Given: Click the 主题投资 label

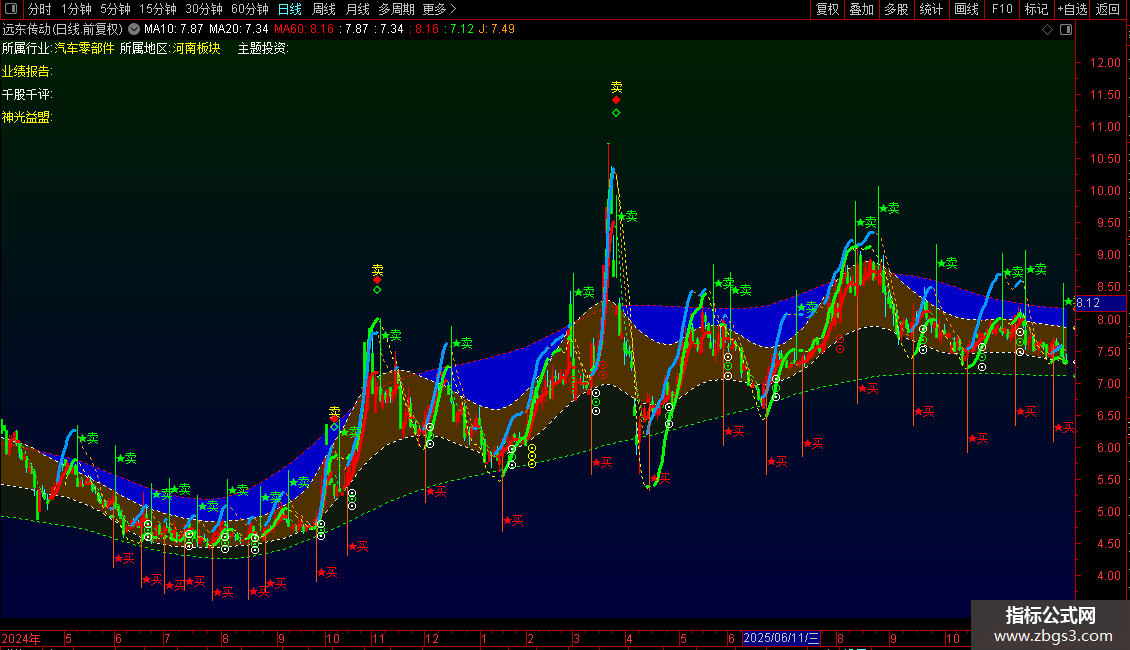Looking at the screenshot, I should pyautogui.click(x=262, y=48).
